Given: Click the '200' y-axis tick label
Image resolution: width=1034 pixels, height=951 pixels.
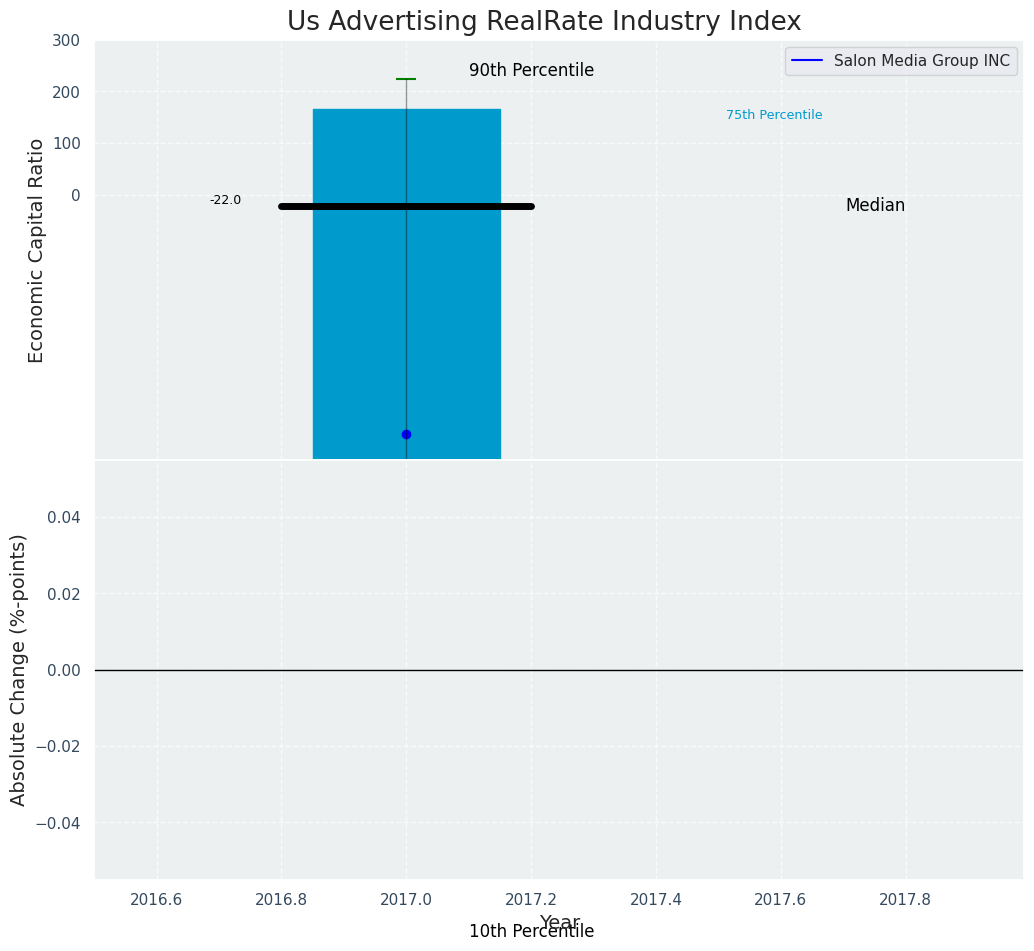Looking at the screenshot, I should click(65, 92).
